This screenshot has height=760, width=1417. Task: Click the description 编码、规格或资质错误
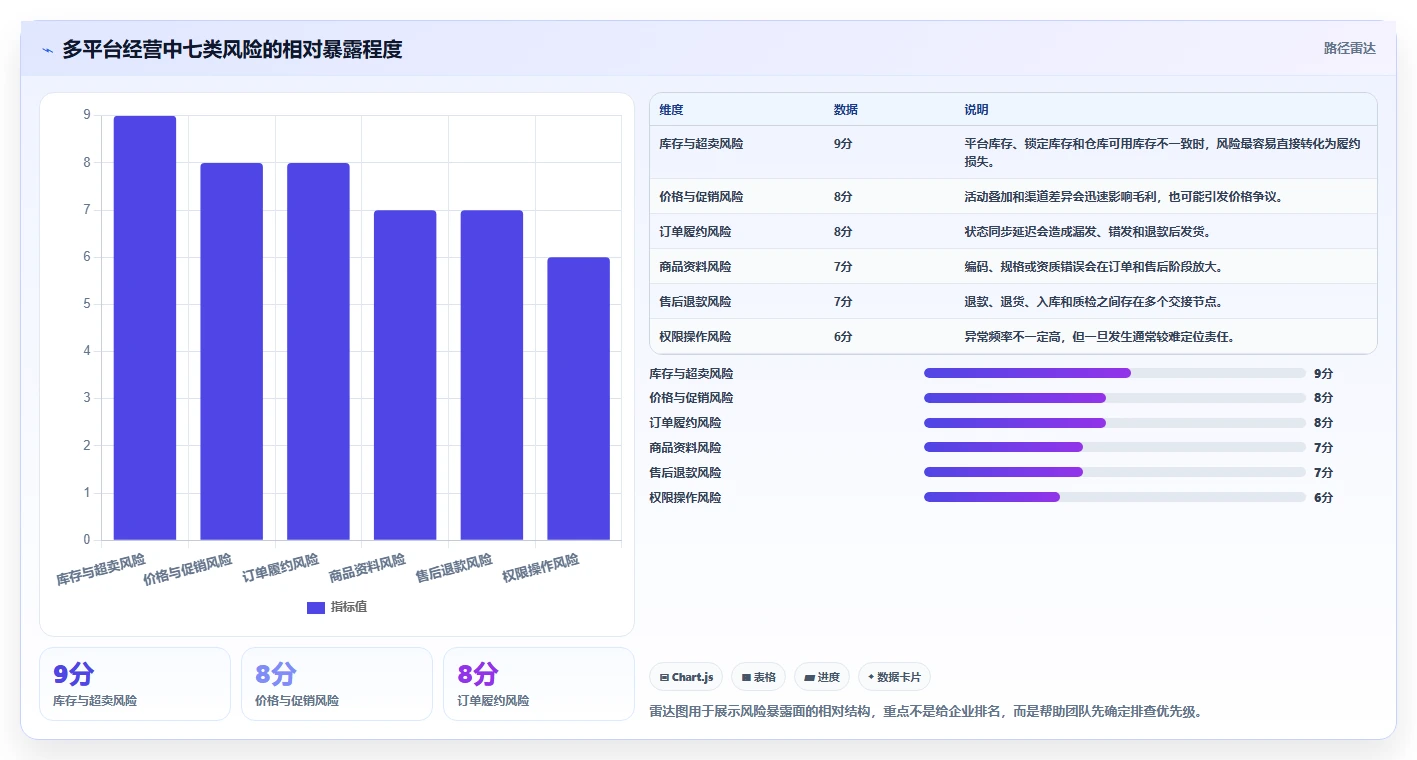click(1093, 267)
